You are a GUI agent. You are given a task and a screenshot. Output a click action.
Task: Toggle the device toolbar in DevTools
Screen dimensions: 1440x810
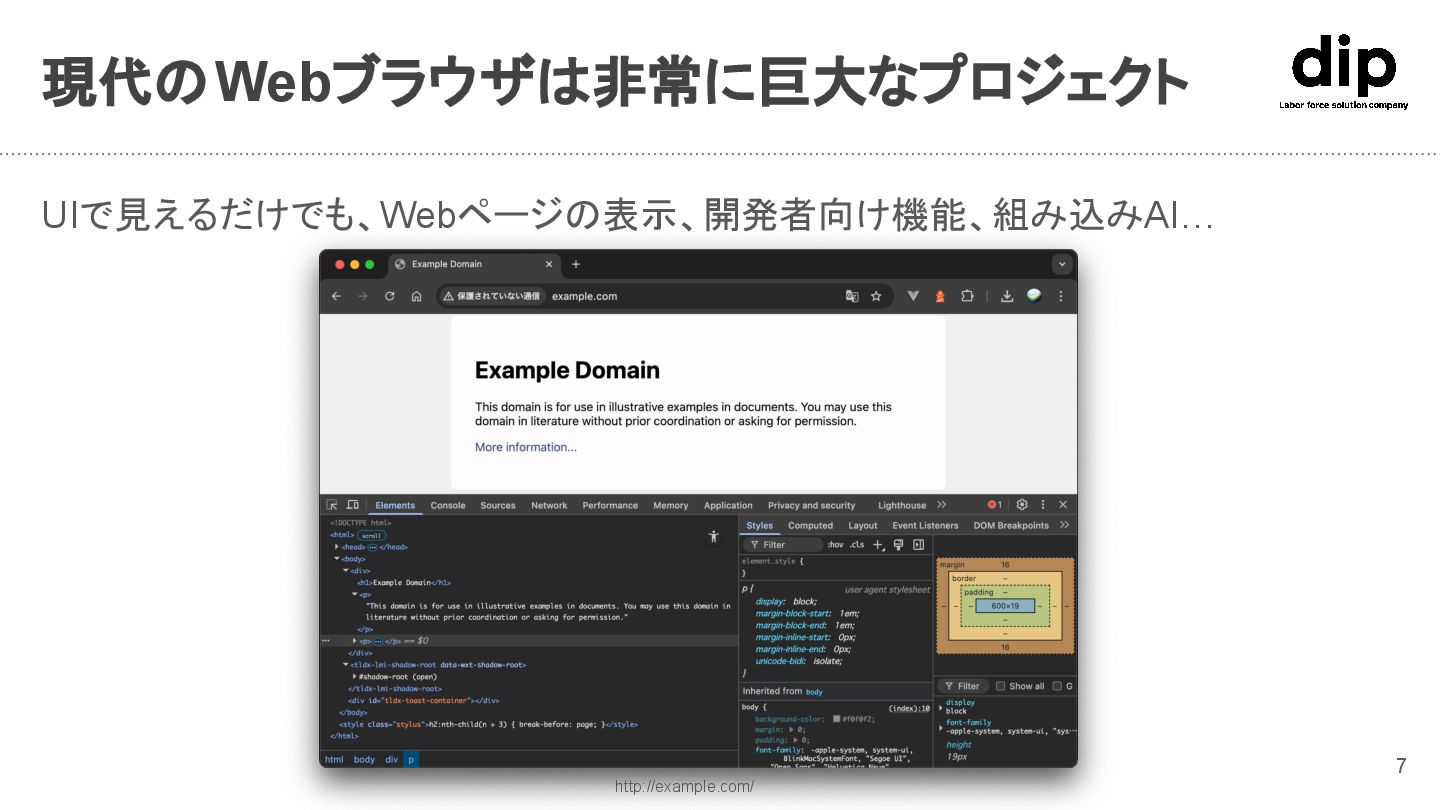pyautogui.click(x=352, y=505)
